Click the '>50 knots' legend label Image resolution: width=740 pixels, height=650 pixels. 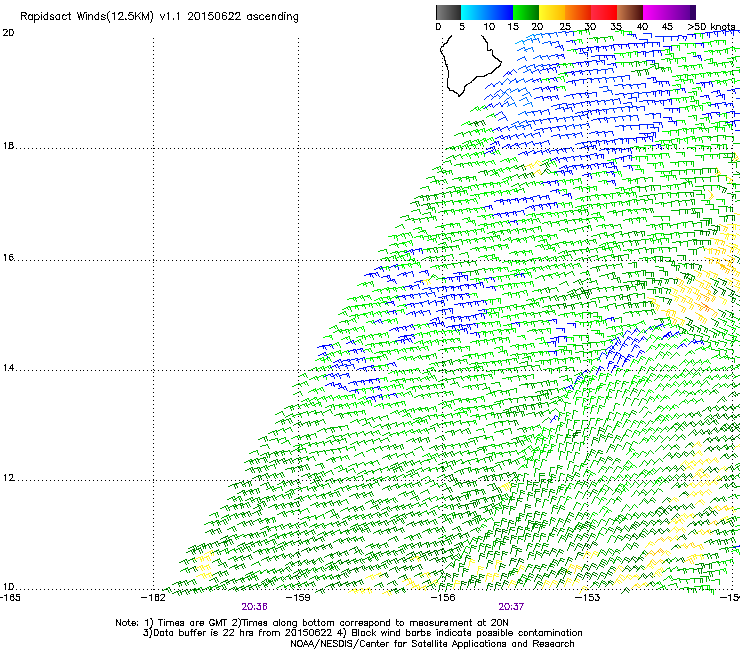pos(714,27)
